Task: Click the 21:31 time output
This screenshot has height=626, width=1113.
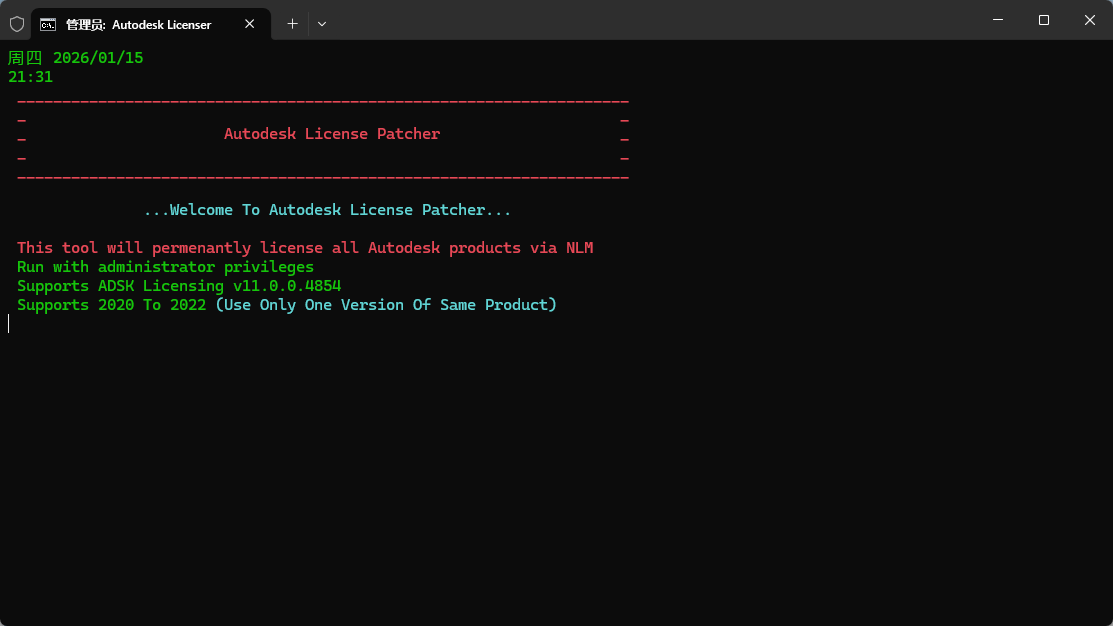Action: [x=30, y=77]
